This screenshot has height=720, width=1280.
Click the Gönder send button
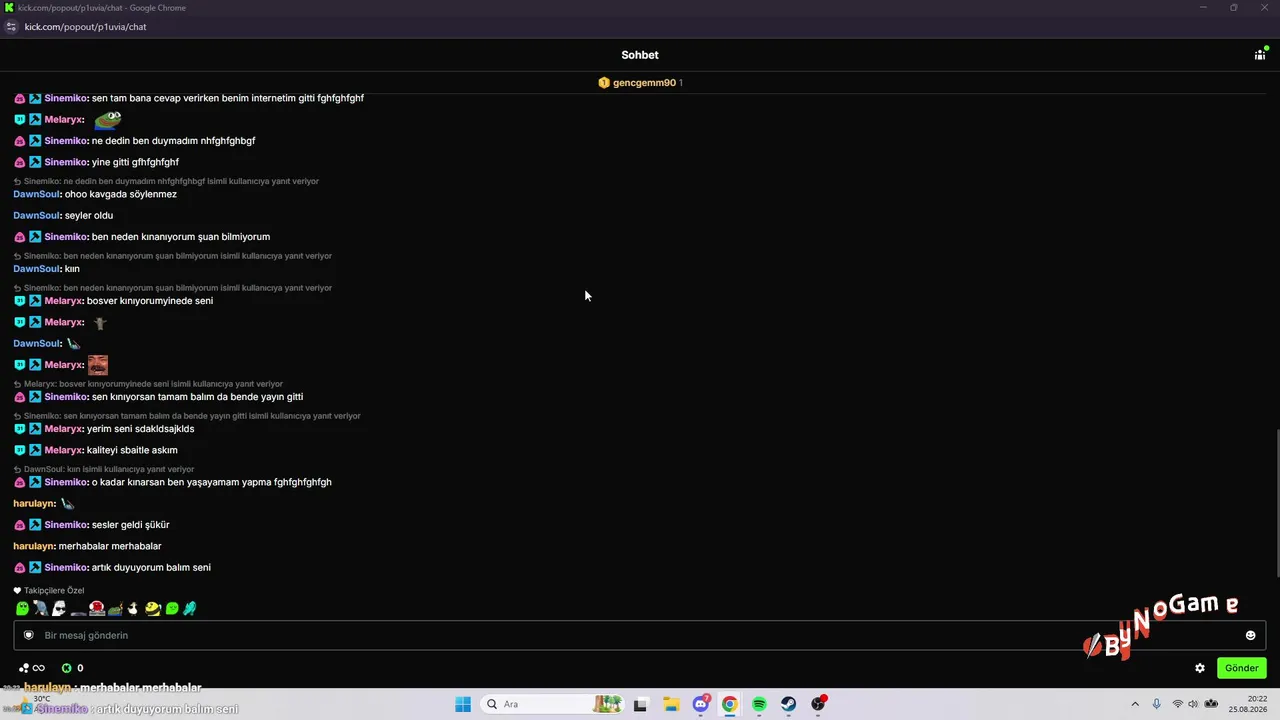point(1241,668)
